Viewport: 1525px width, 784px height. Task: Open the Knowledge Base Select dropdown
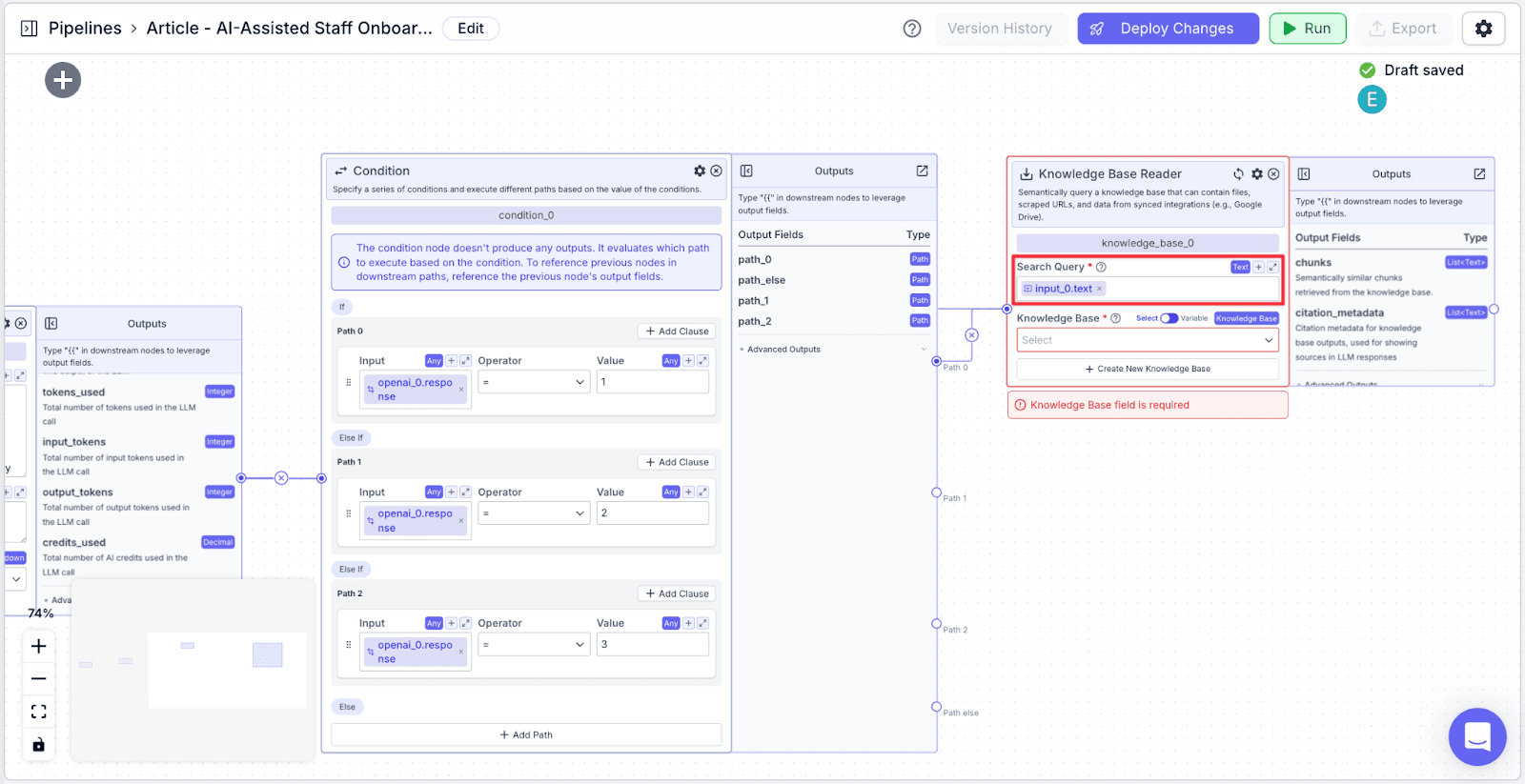1148,340
